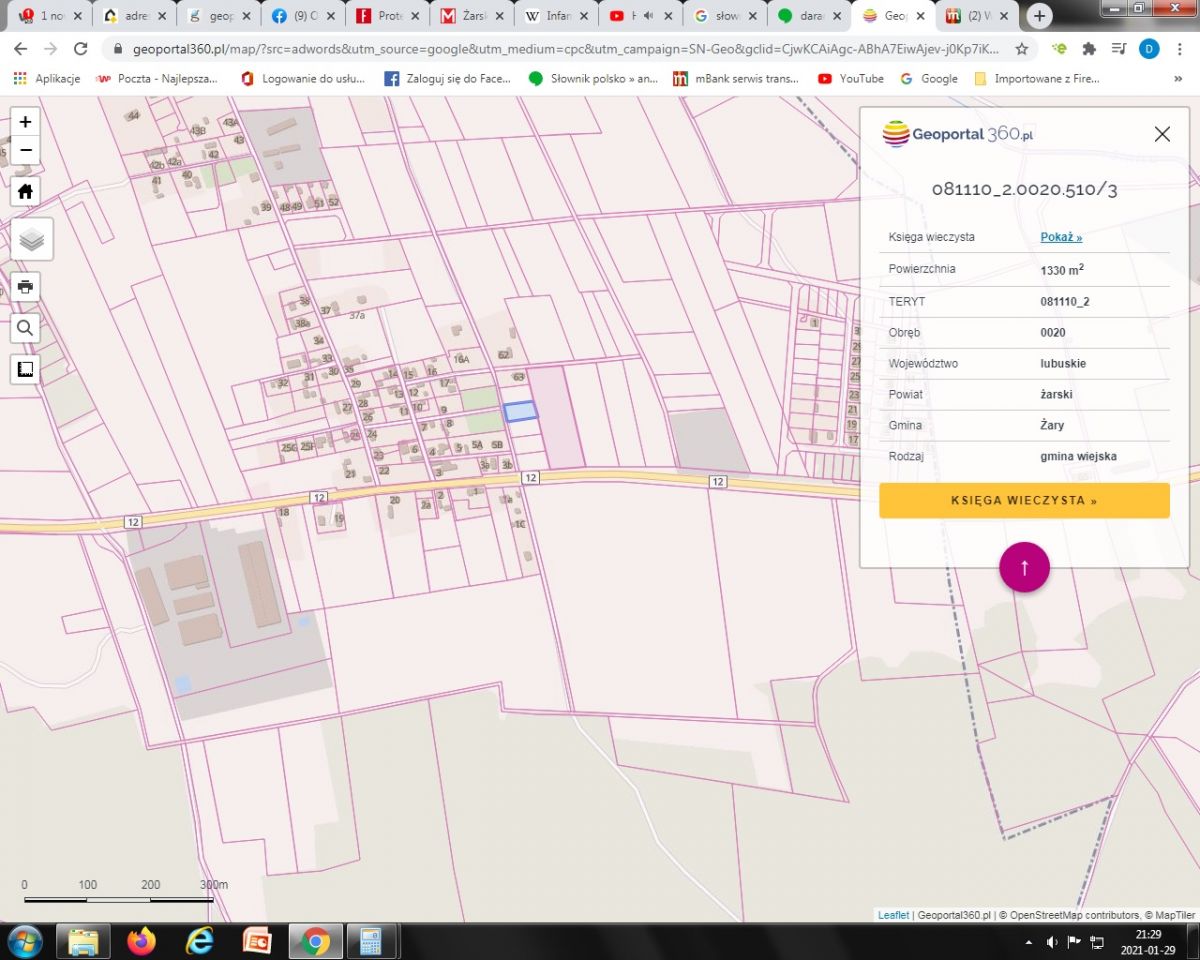Open the Pokaż » link

click(1061, 237)
